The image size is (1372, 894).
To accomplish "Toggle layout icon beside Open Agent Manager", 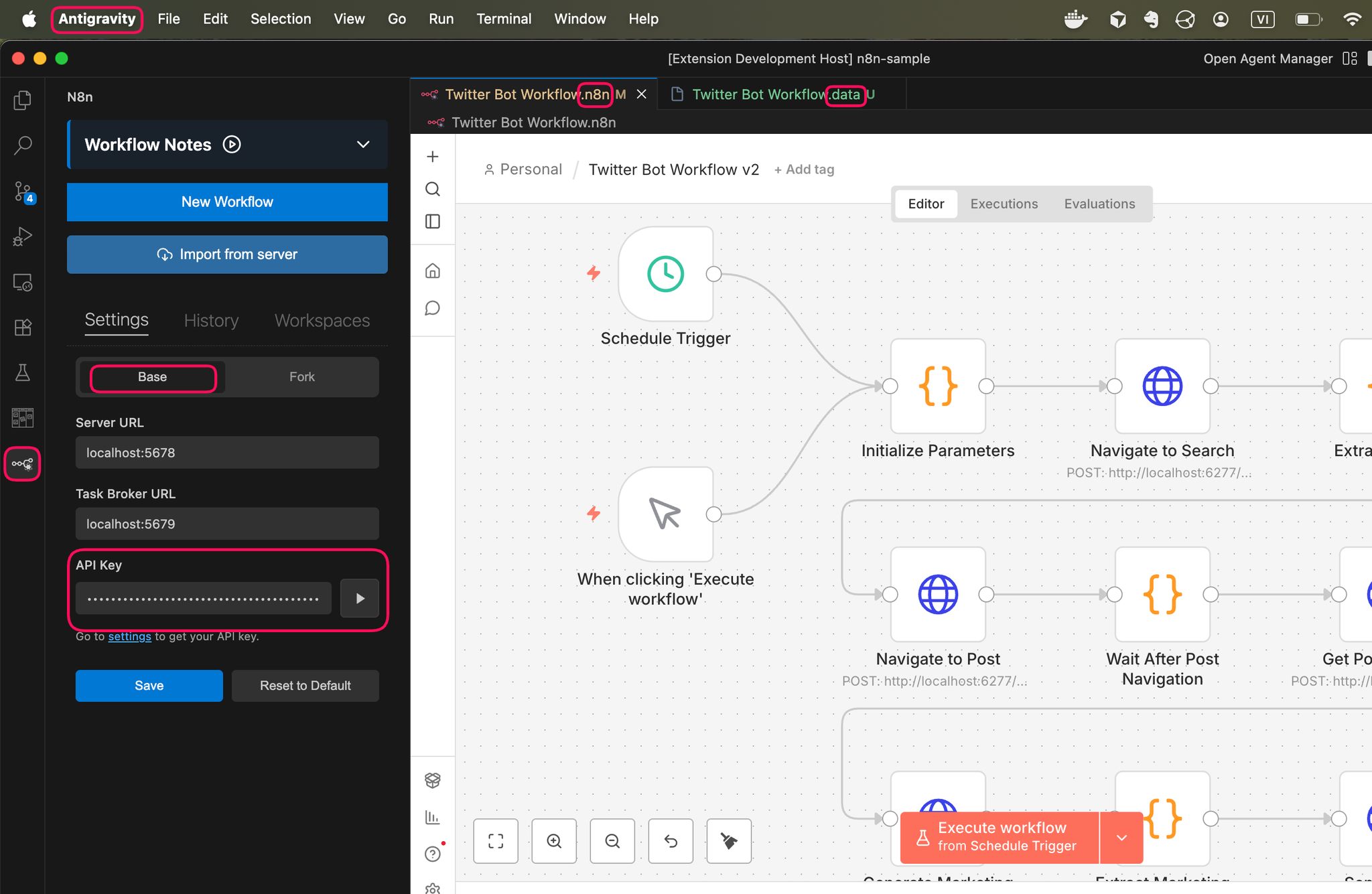I will coord(1350,58).
